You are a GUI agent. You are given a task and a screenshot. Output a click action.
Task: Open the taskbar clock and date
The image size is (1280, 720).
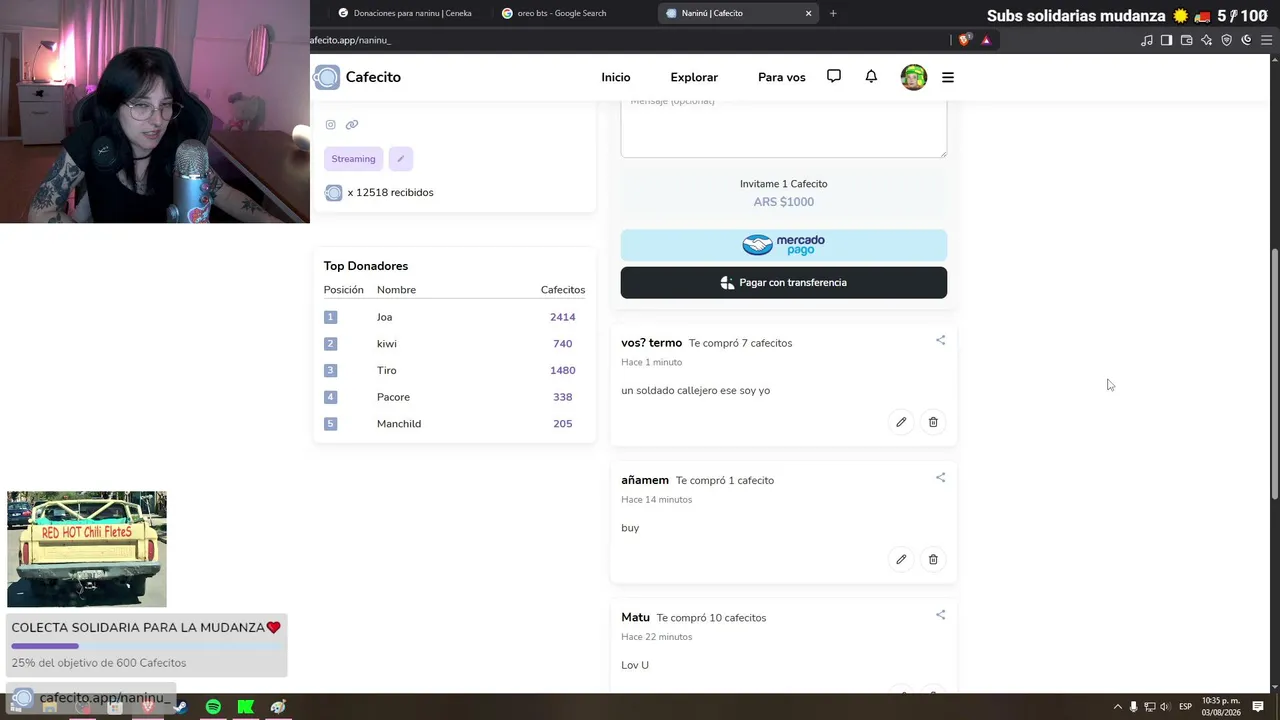1221,707
